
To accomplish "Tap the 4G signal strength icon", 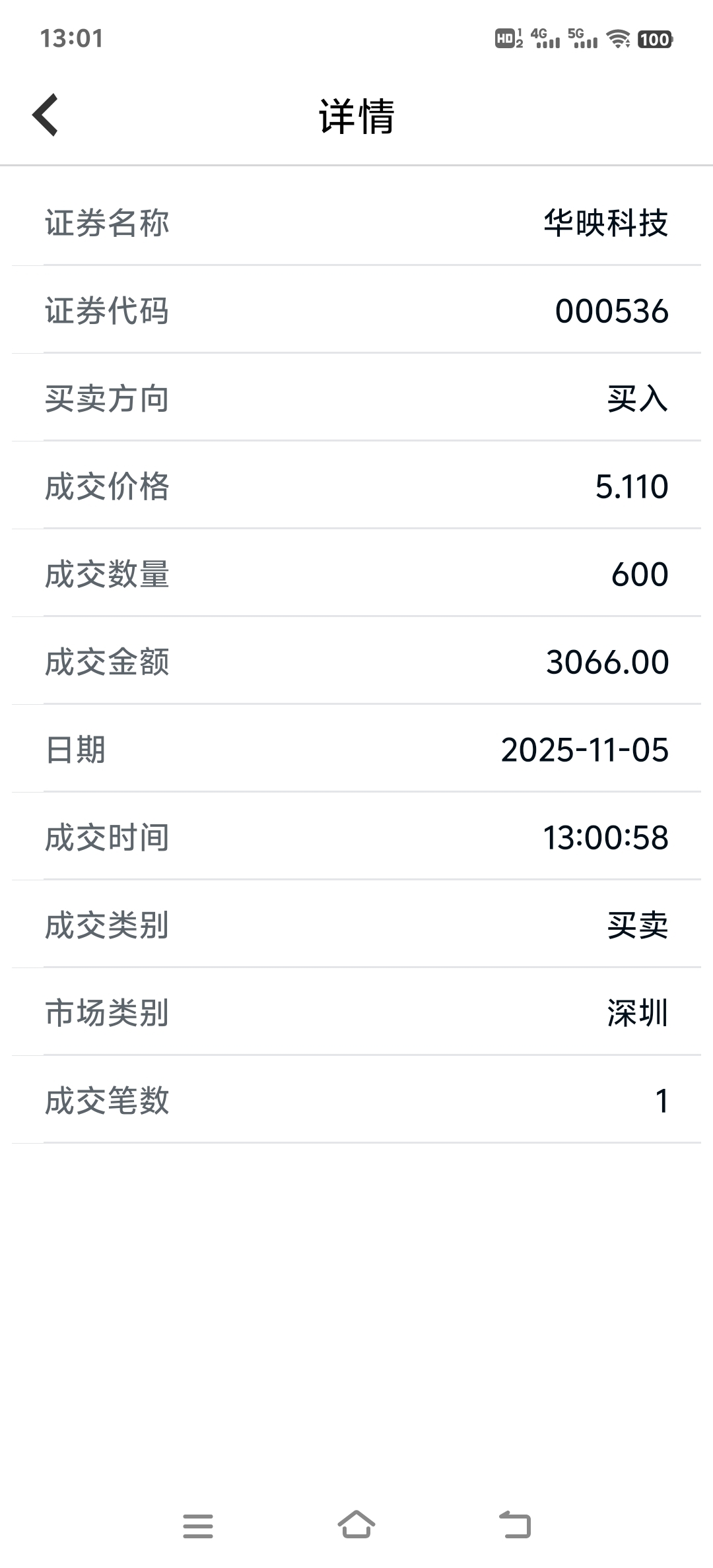I will click(x=545, y=39).
